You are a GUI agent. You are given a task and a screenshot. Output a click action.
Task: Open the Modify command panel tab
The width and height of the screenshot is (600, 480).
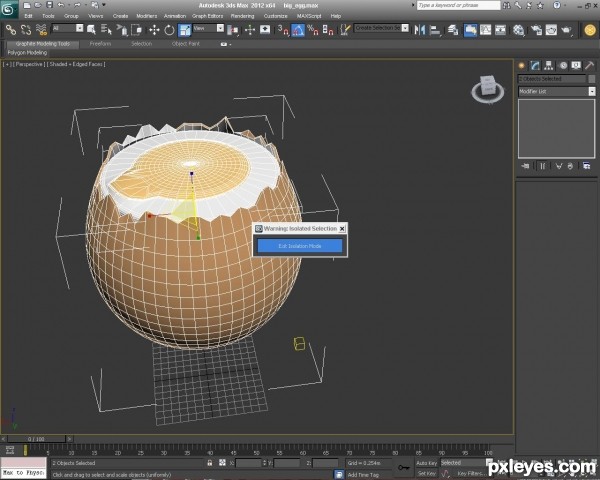click(x=535, y=65)
